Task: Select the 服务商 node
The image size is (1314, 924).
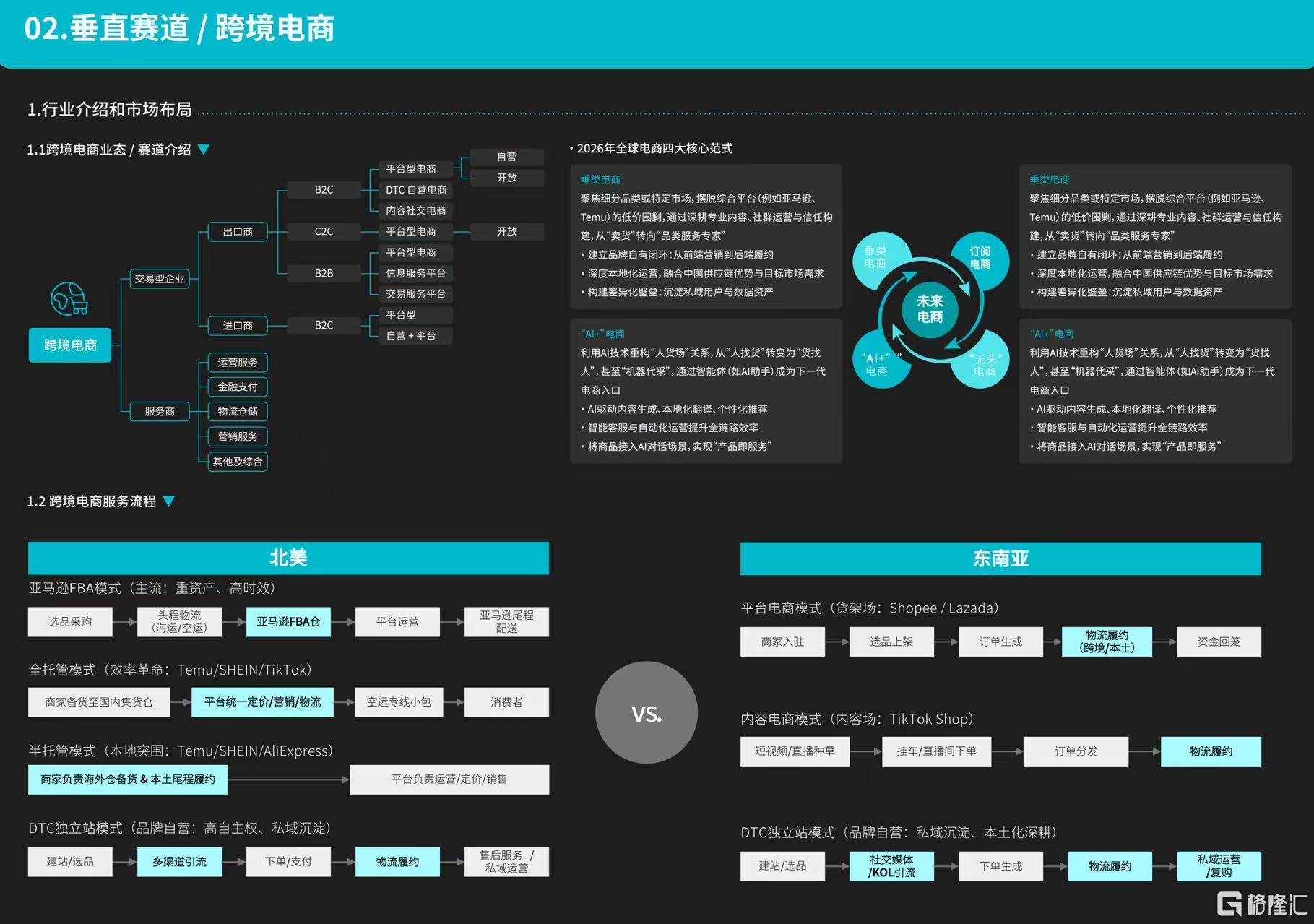Action: coord(160,411)
